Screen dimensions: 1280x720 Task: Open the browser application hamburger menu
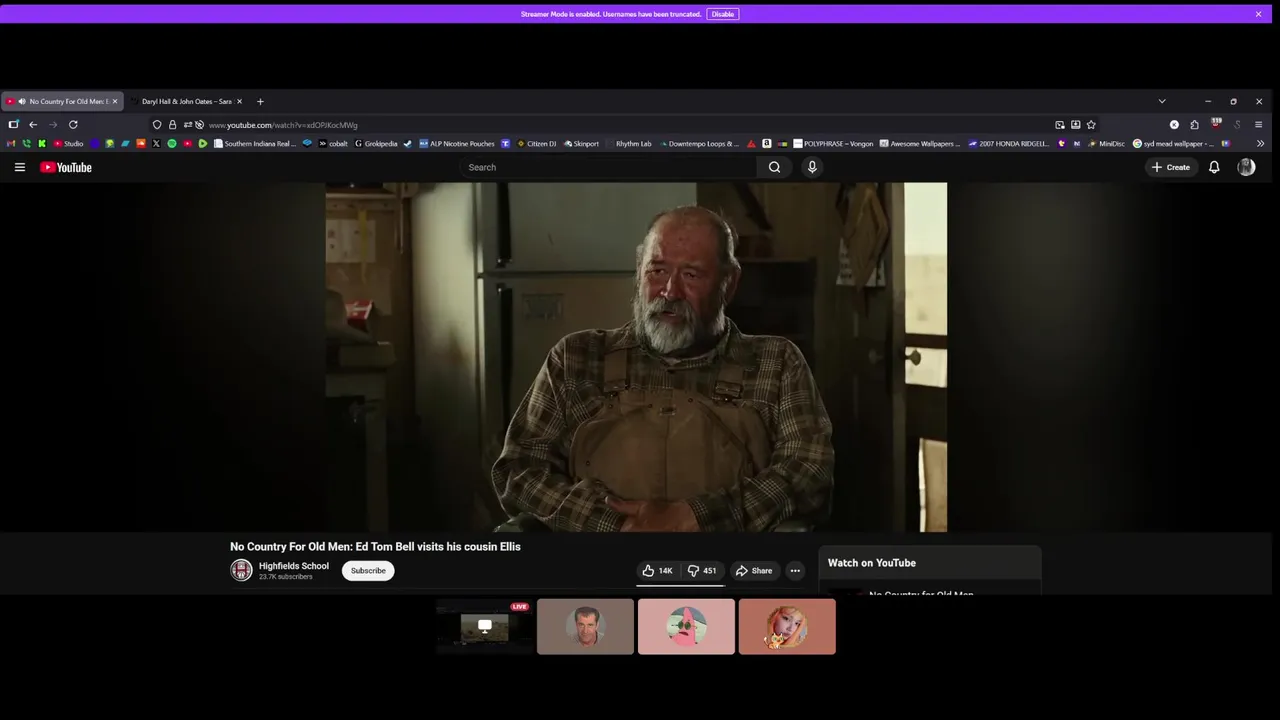pos(1258,125)
